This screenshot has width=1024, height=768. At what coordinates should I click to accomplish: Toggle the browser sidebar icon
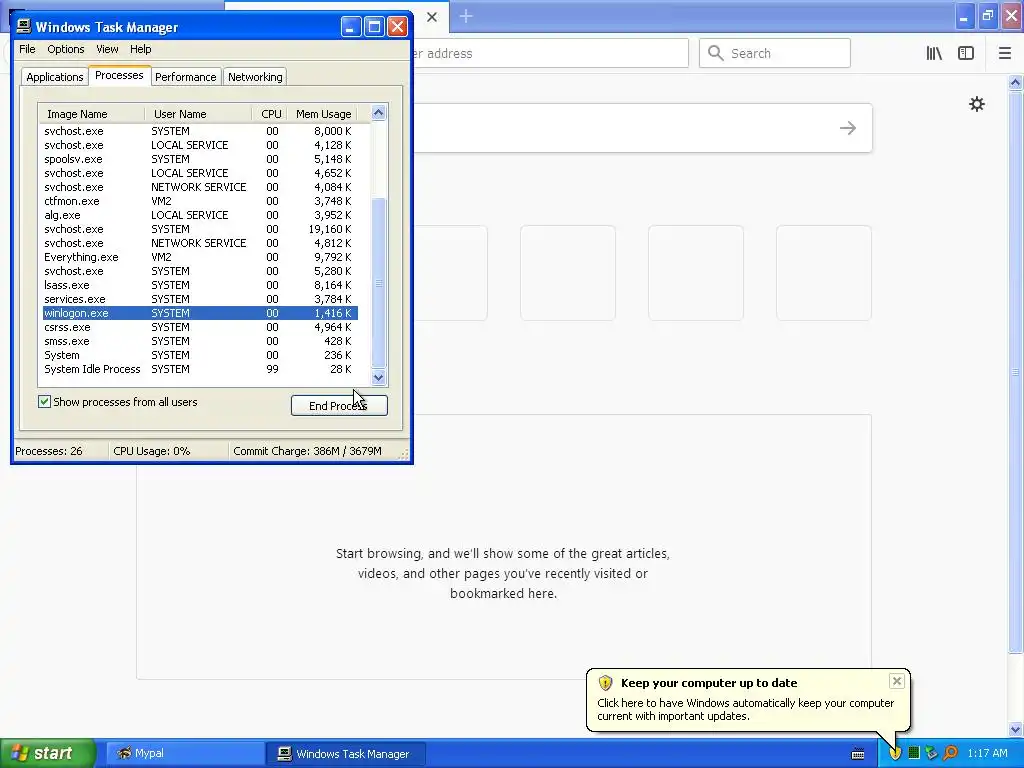(966, 54)
